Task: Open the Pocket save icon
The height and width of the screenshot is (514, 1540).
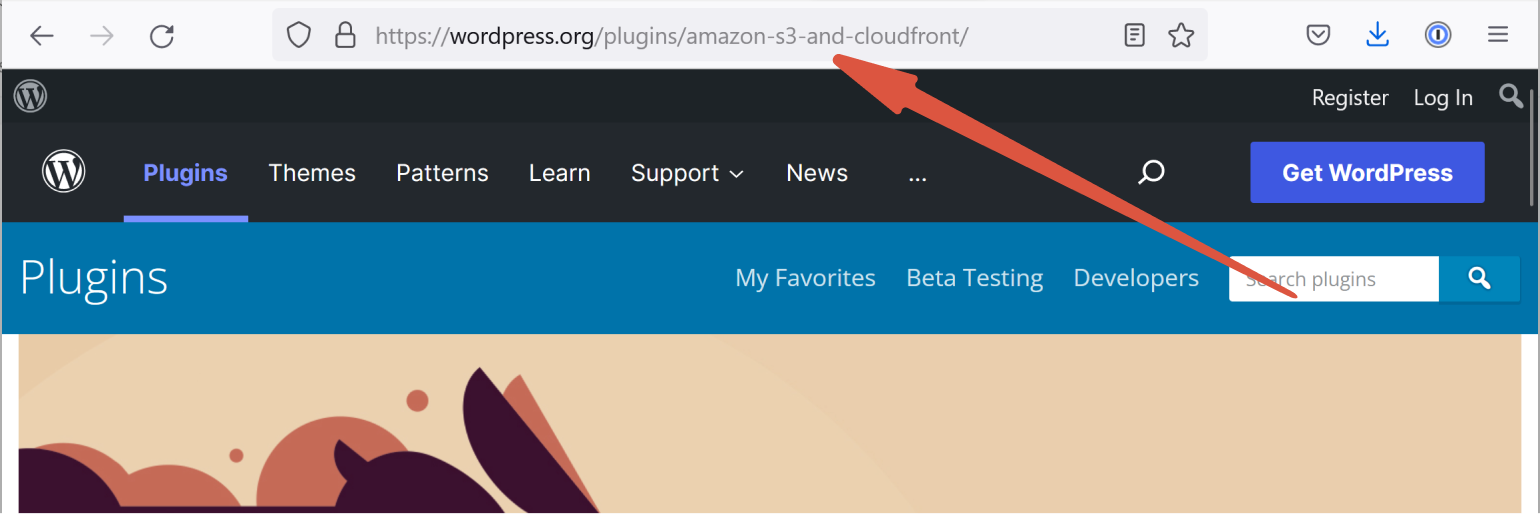Action: pos(1319,36)
